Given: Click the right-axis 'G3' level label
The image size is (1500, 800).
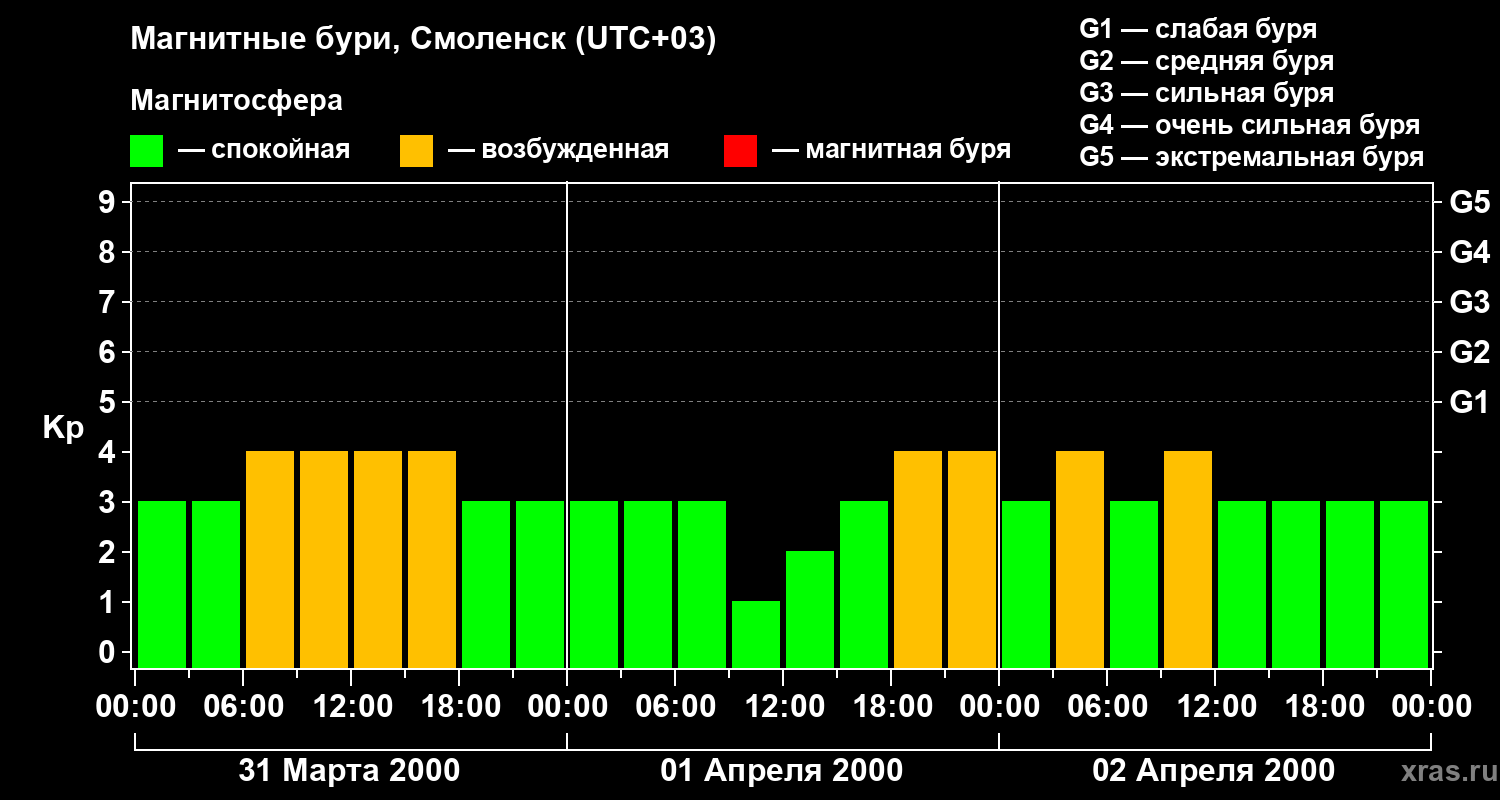Looking at the screenshot, I should coord(1469,302).
